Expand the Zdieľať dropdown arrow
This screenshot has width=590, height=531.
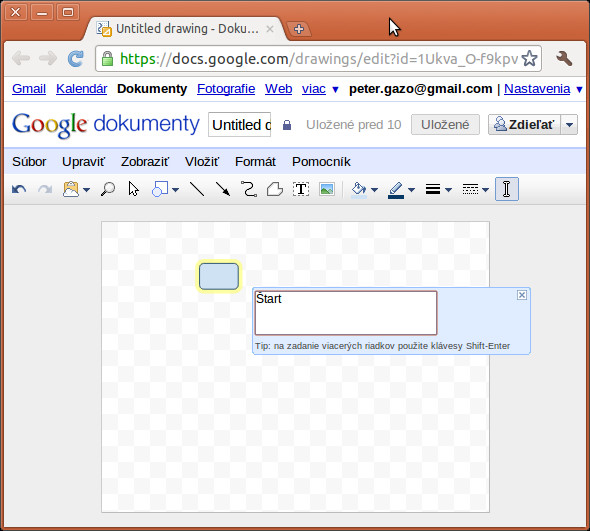pyautogui.click(x=569, y=125)
